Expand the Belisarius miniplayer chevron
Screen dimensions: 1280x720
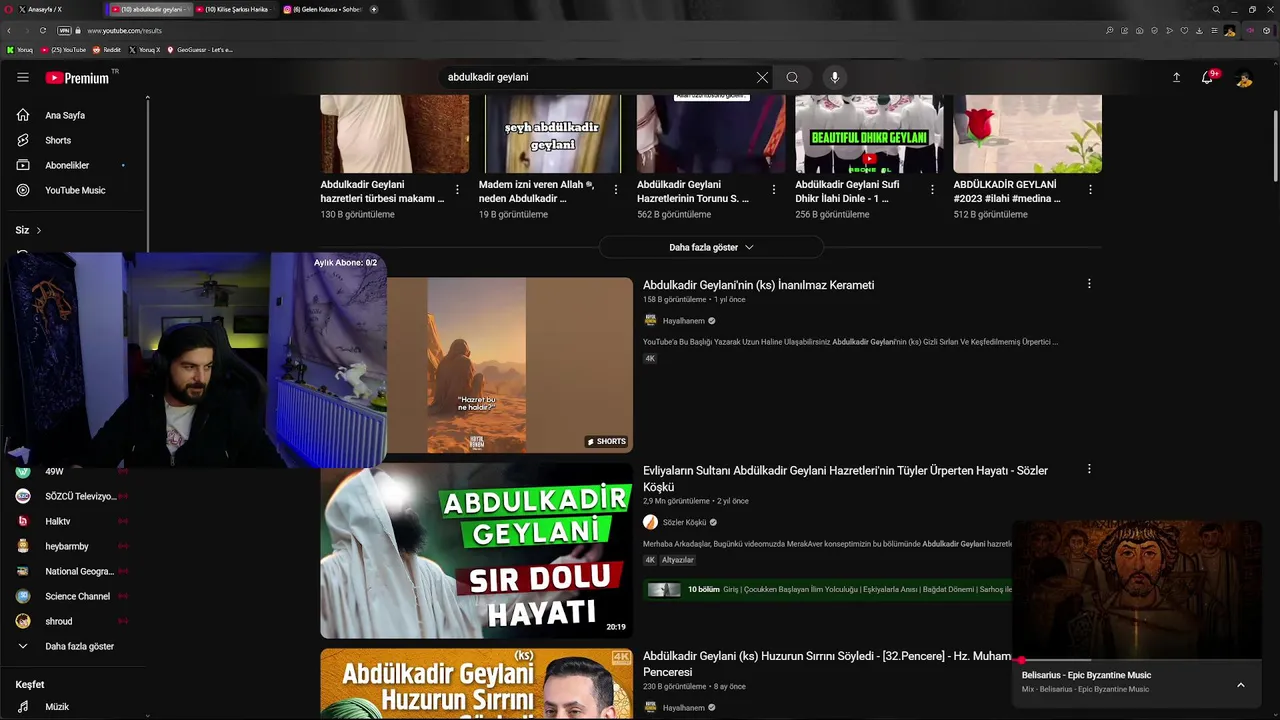(1241, 685)
